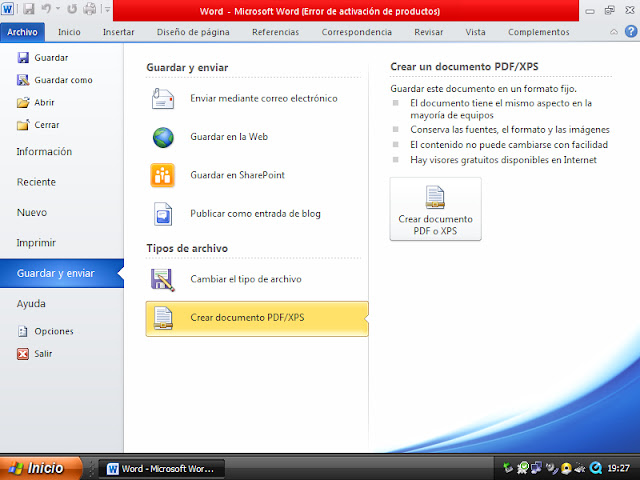Click the email envelope icon
Screen dimensions: 640x480
tap(162, 99)
